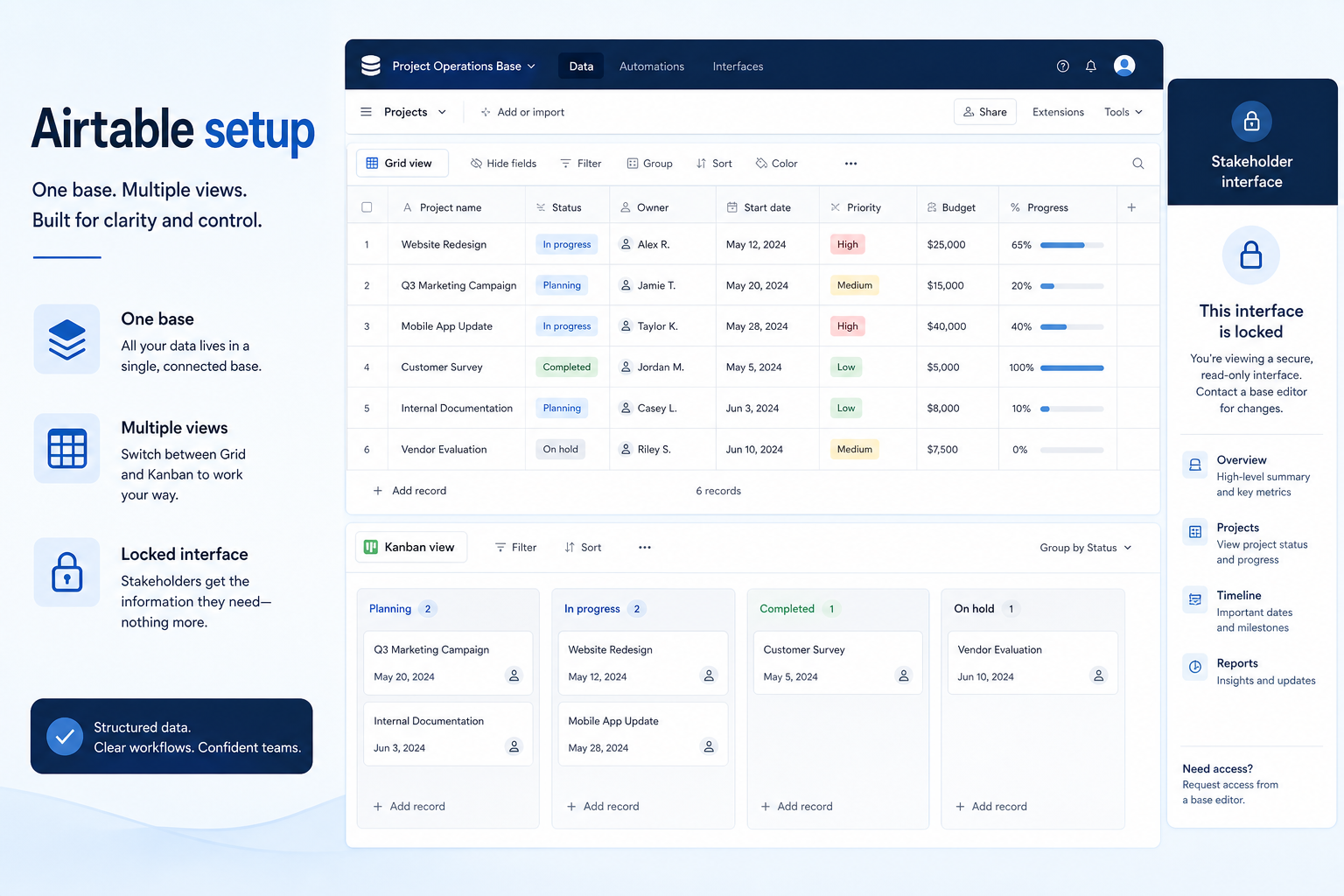Click the base stack logo icon
This screenshot has width=1344, height=896.
point(371,66)
